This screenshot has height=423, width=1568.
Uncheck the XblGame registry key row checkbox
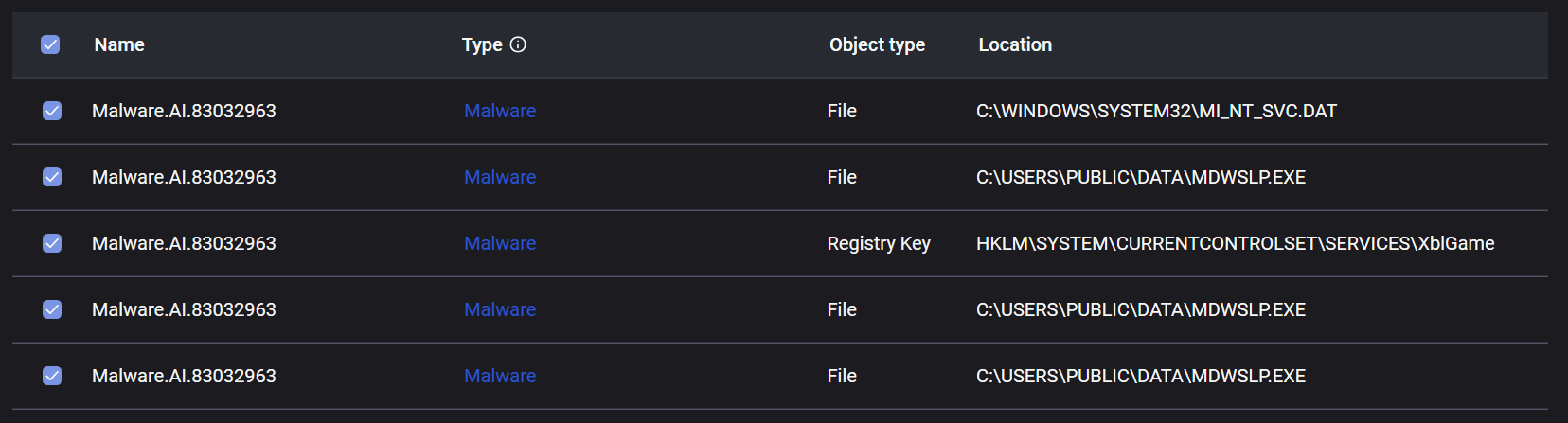point(52,243)
